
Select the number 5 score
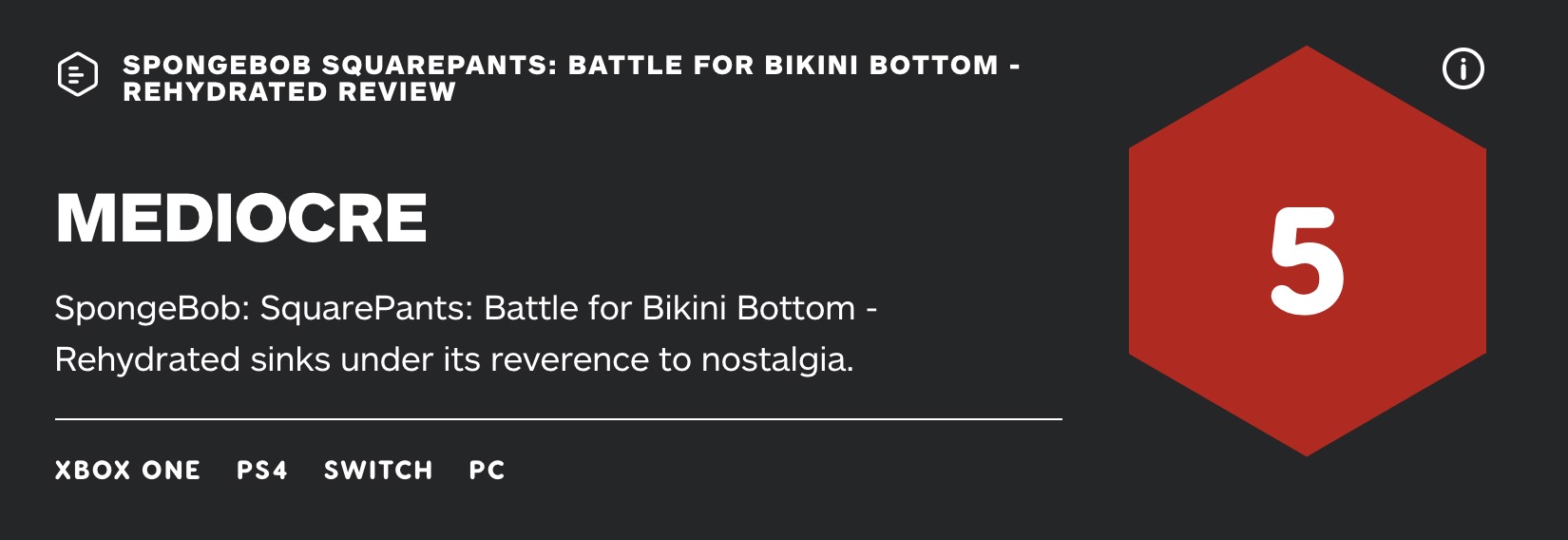pyautogui.click(x=1308, y=261)
